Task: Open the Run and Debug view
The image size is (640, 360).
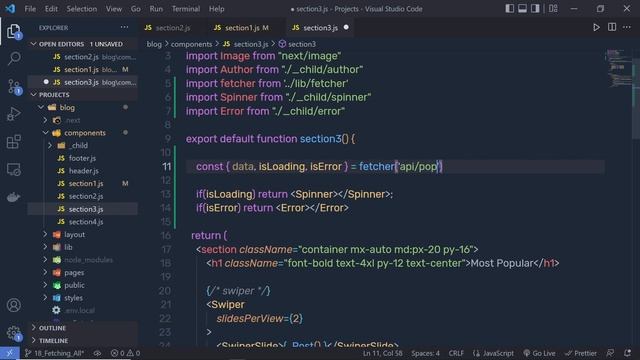Action: coord(14,114)
